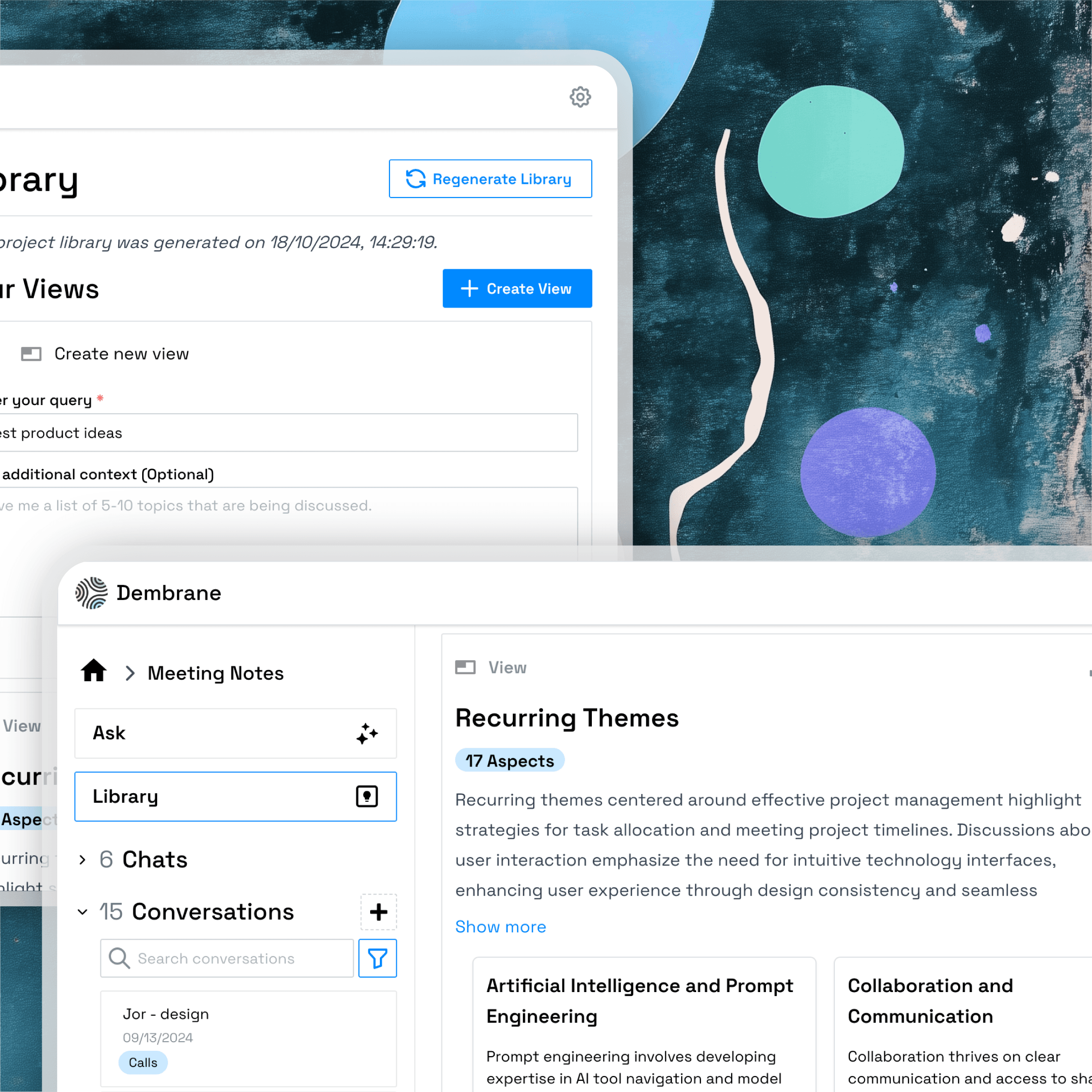The width and height of the screenshot is (1092, 1092).
Task: Click the Regenerate Library button
Action: point(490,178)
